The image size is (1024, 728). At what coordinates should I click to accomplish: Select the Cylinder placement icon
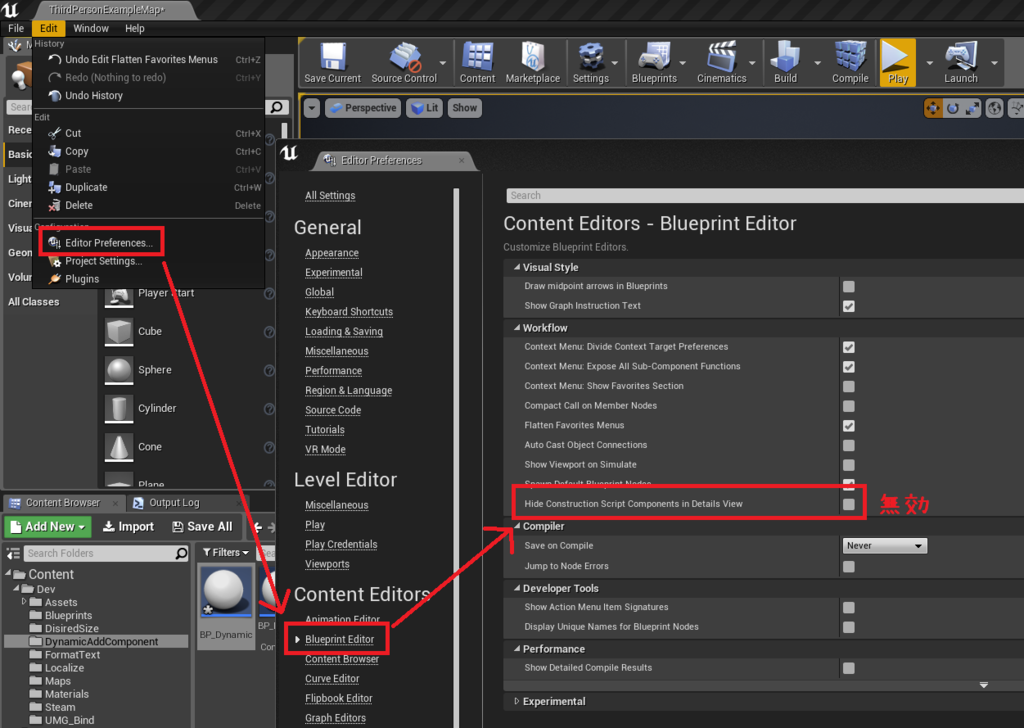(119, 408)
